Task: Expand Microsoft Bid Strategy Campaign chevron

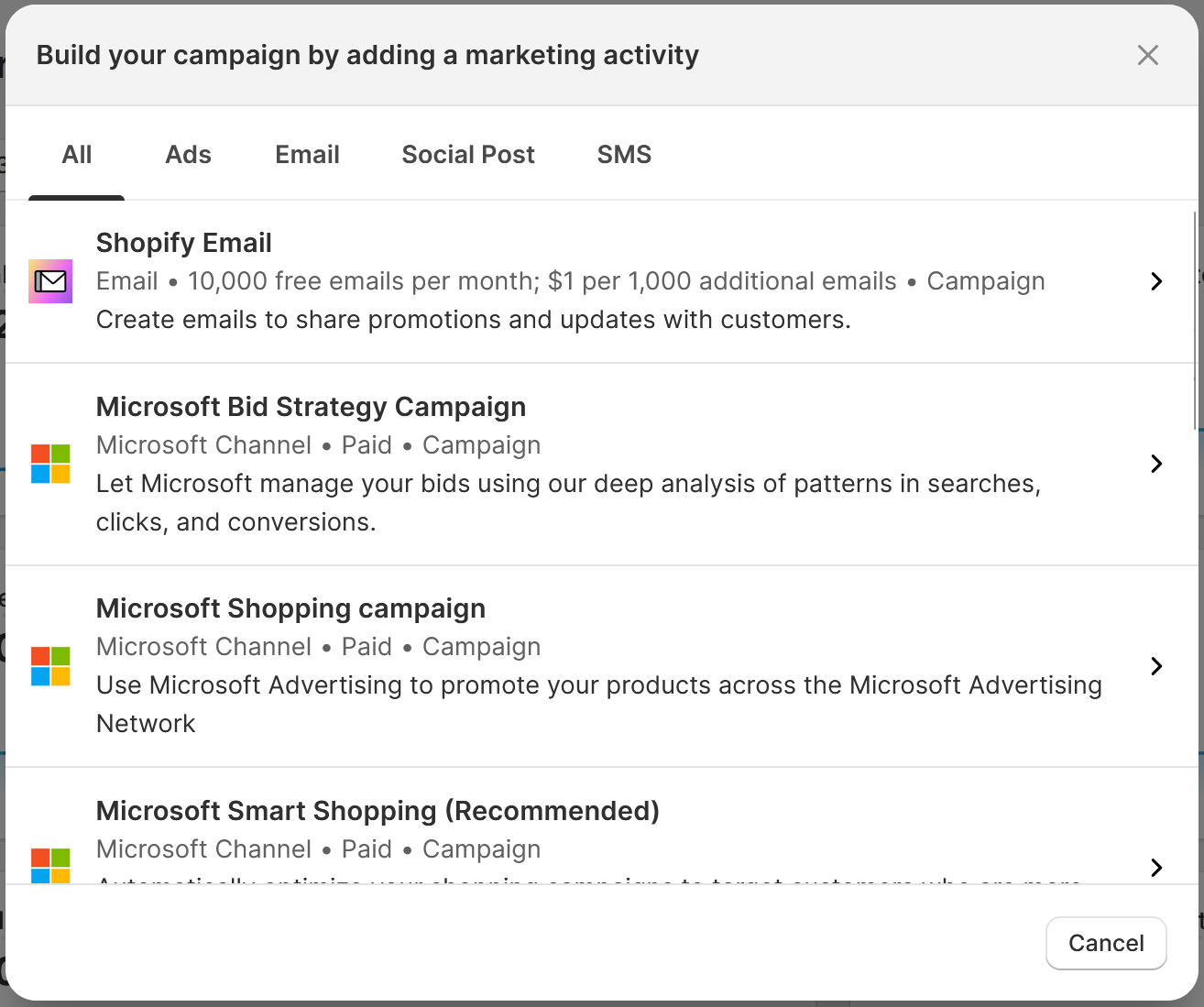Action: pos(1156,464)
